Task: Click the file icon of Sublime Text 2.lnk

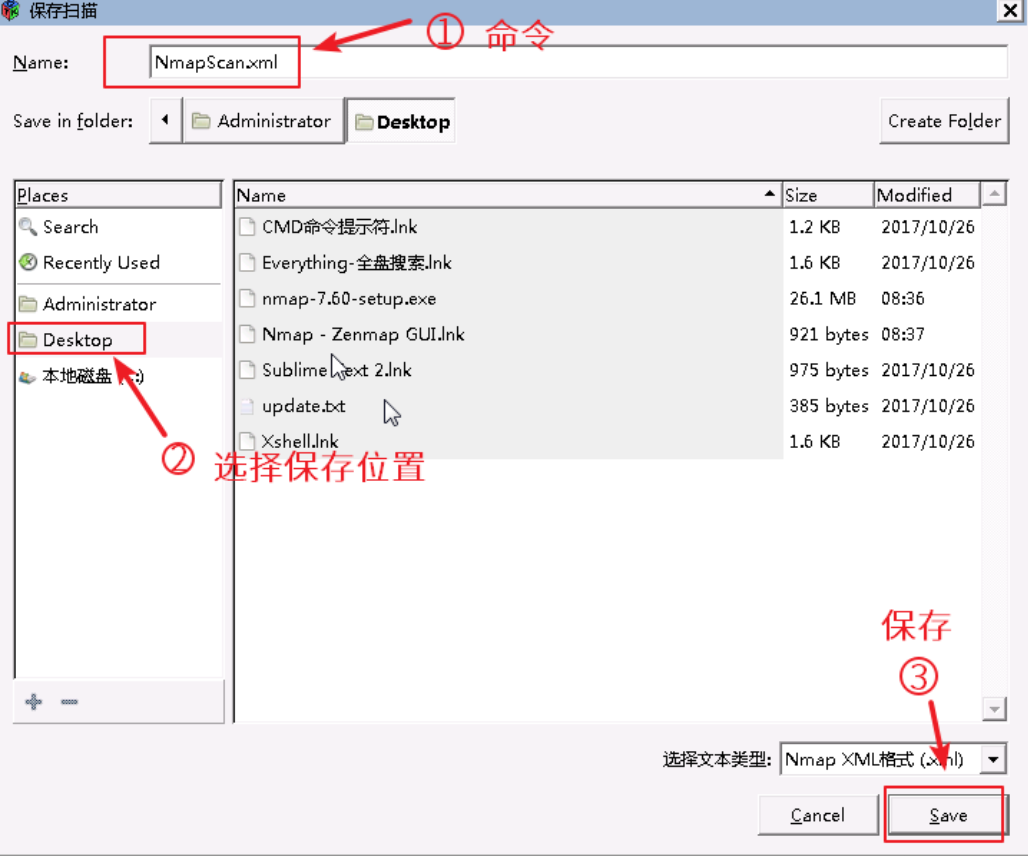Action: click(247, 370)
